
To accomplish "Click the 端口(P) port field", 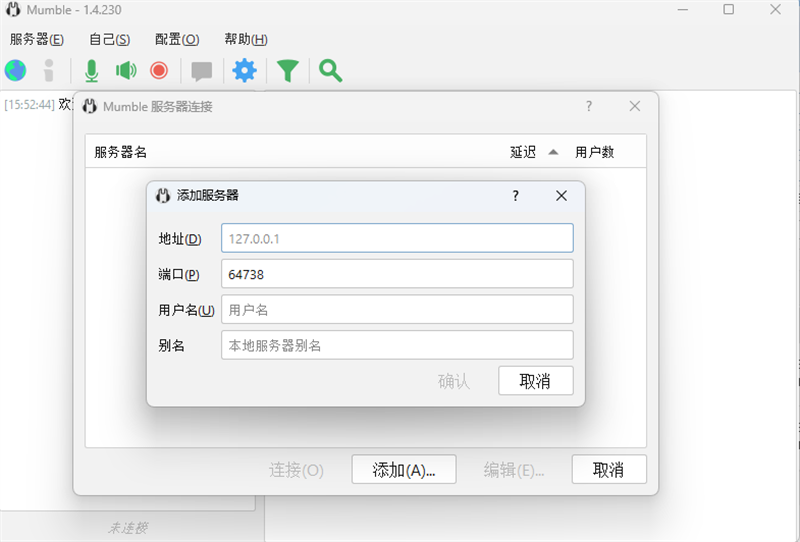I will pyautogui.click(x=397, y=274).
